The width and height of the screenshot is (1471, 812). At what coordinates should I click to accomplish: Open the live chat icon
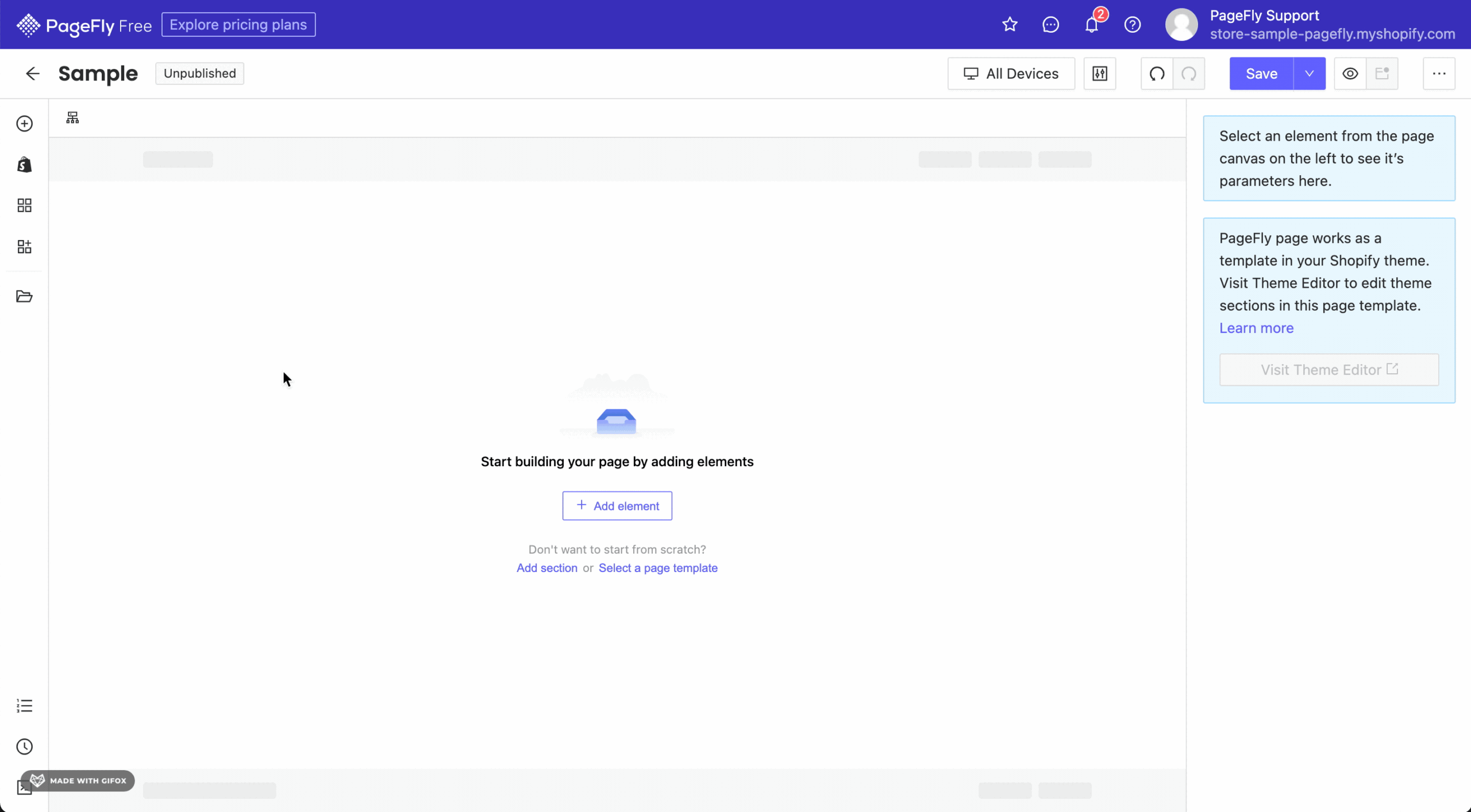click(1050, 25)
